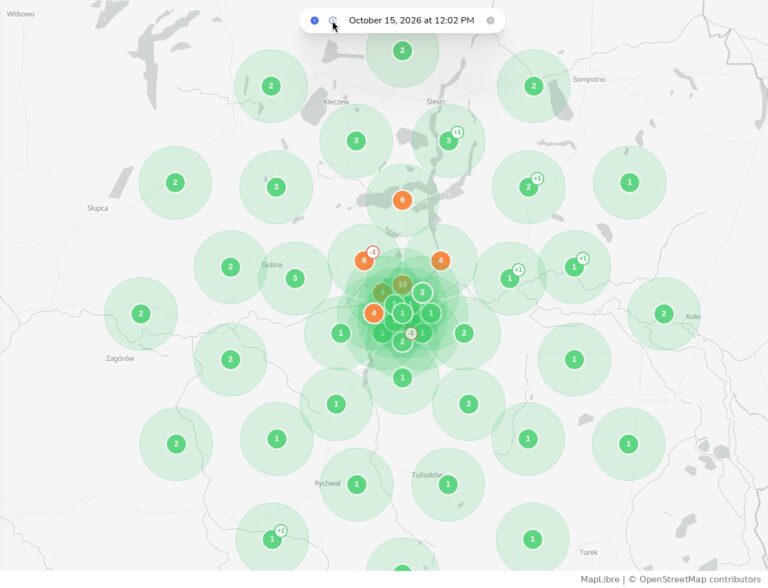Select marker 3 next to Golina

pyautogui.click(x=295, y=278)
